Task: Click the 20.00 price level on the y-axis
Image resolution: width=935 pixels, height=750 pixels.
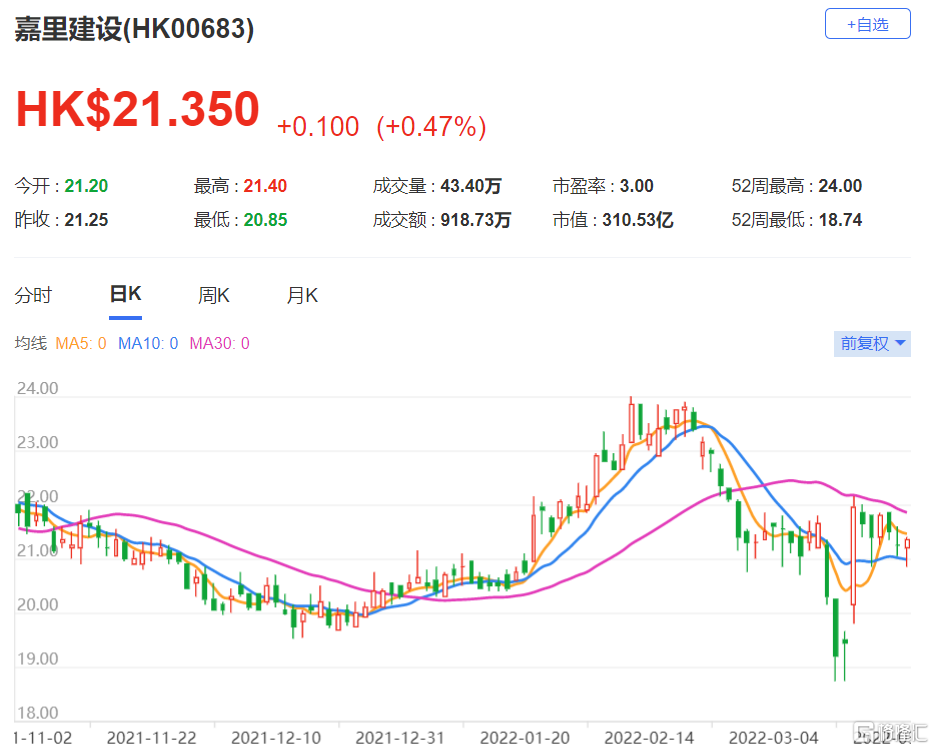Action: 38,605
